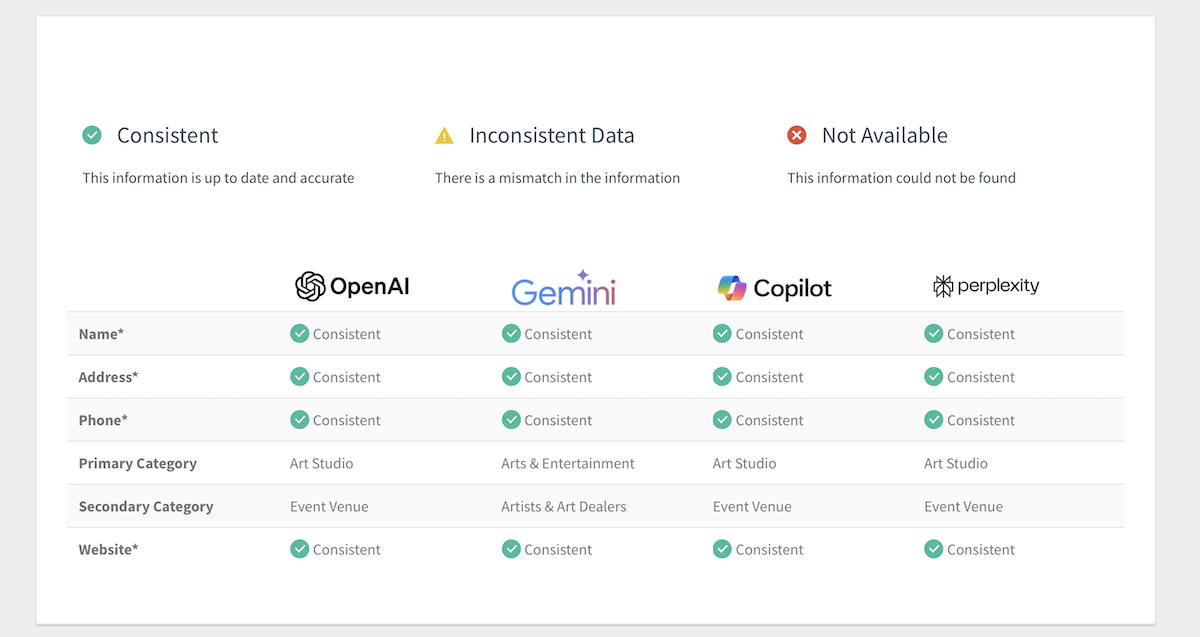Click the Not Available legend heading
Image resolution: width=1200 pixels, height=637 pixels.
click(x=885, y=135)
